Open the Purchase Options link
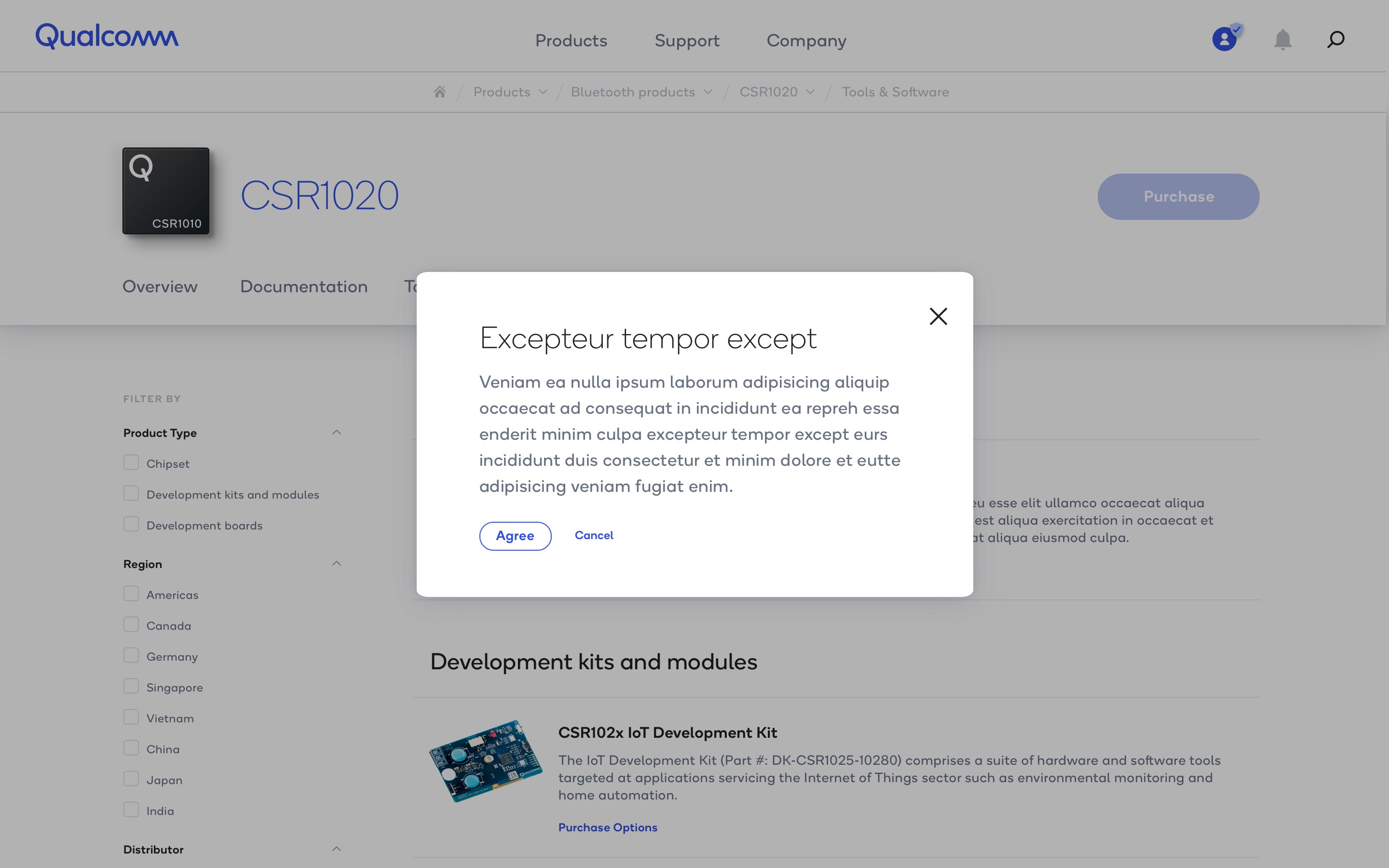1389x868 pixels. (608, 827)
